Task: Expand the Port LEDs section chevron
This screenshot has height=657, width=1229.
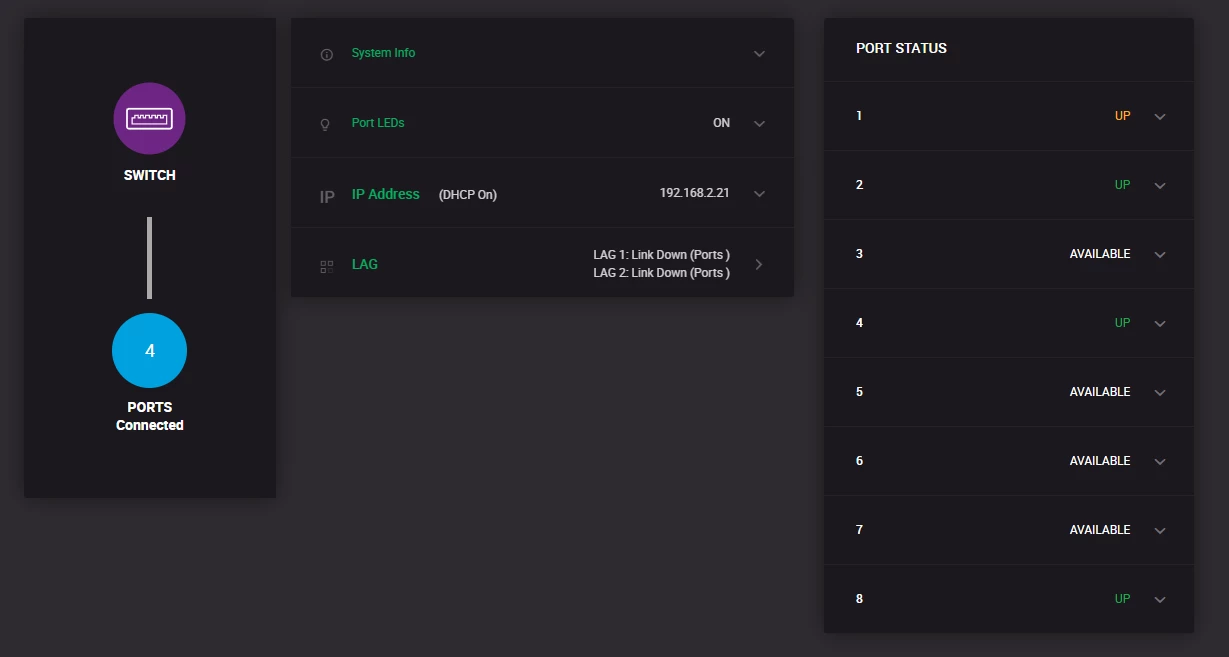Action: click(759, 124)
